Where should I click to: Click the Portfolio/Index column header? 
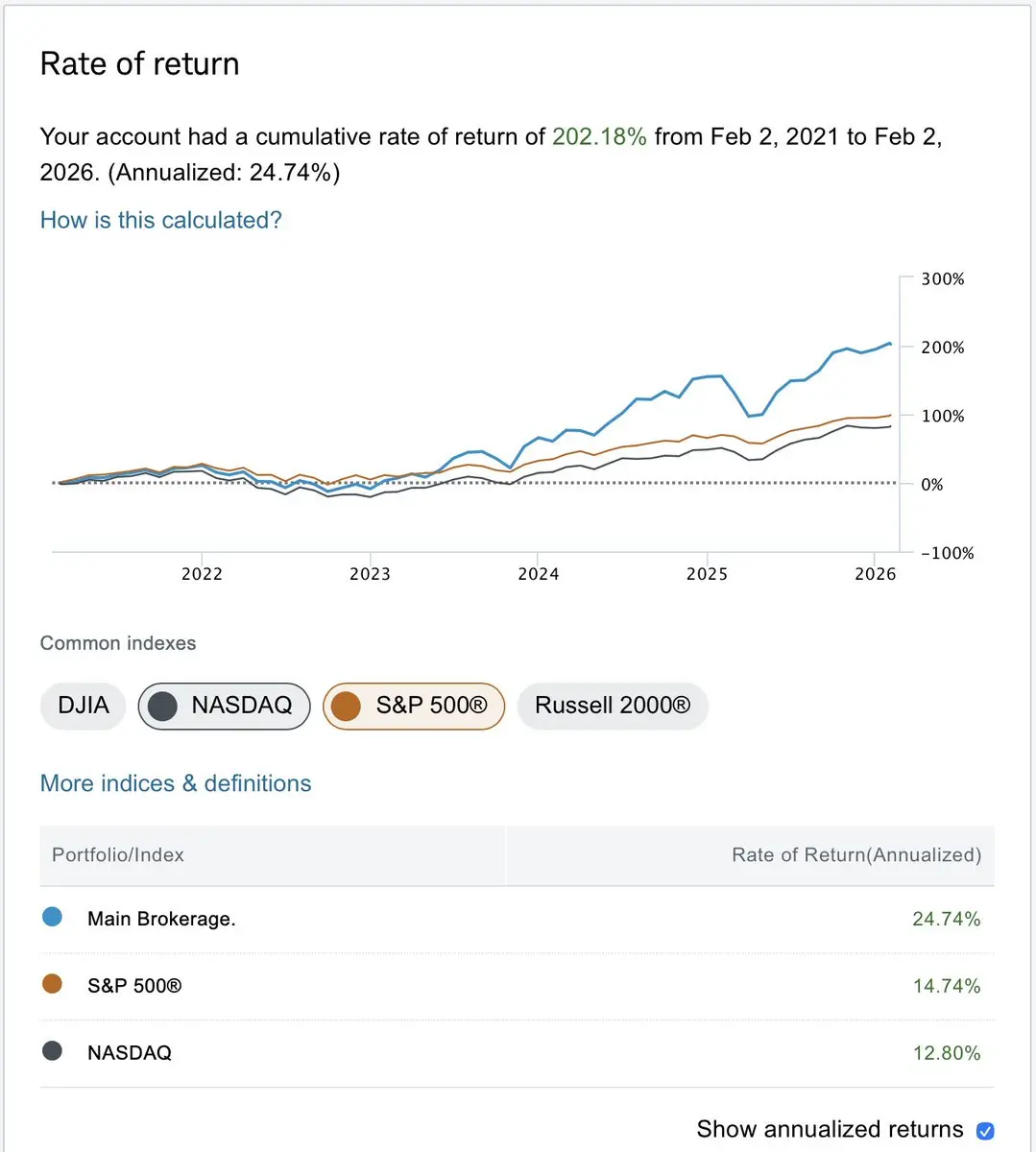coord(118,855)
